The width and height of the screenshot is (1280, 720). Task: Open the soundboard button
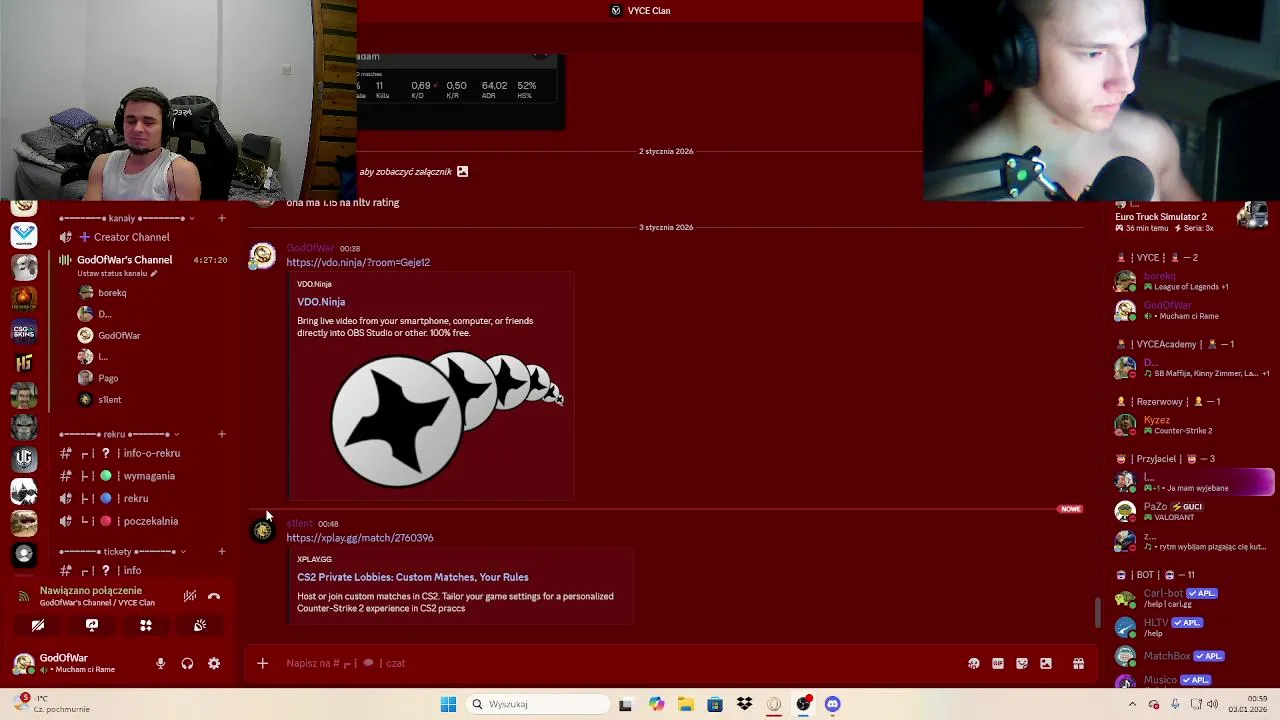coord(200,625)
